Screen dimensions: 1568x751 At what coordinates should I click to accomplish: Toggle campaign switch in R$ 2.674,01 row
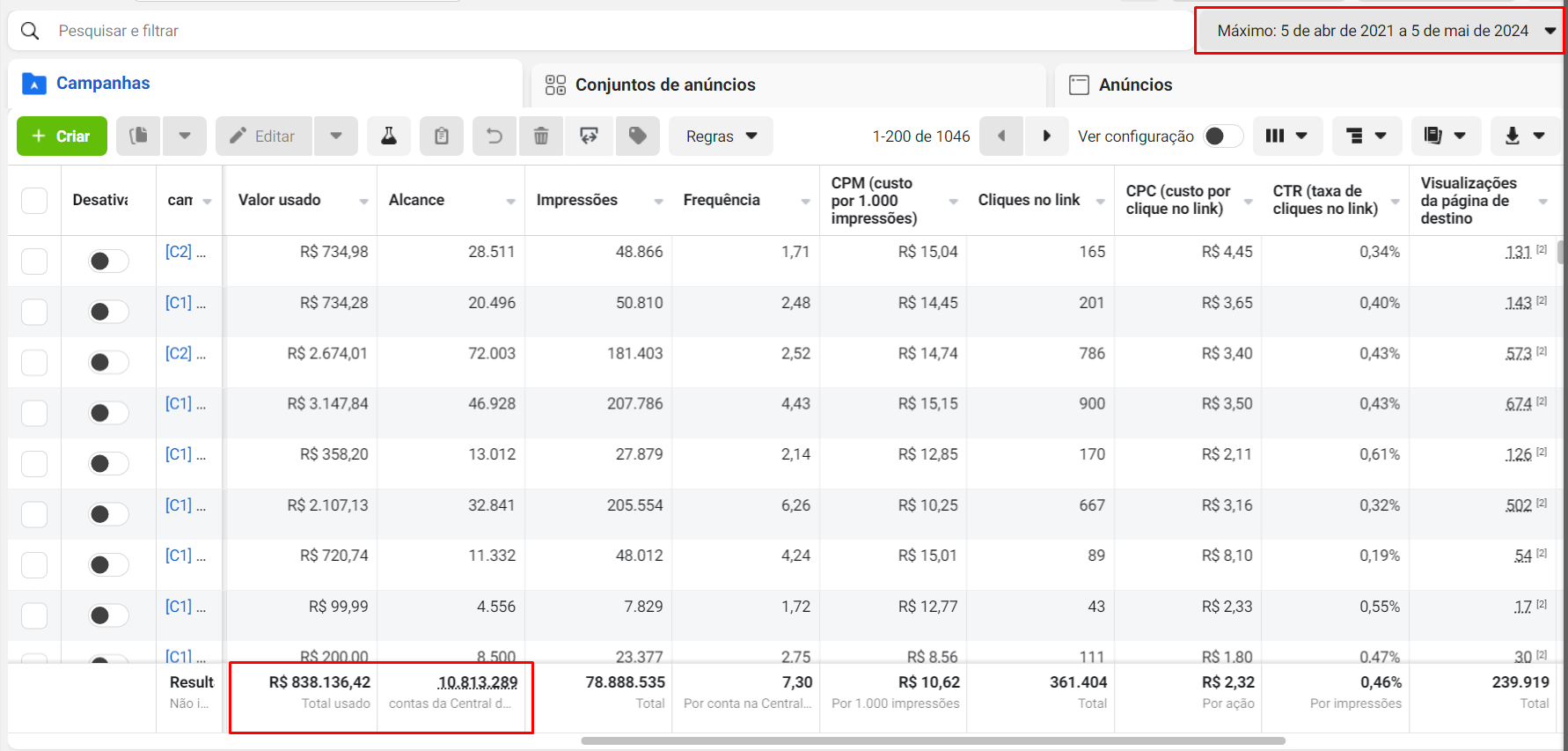point(108,362)
